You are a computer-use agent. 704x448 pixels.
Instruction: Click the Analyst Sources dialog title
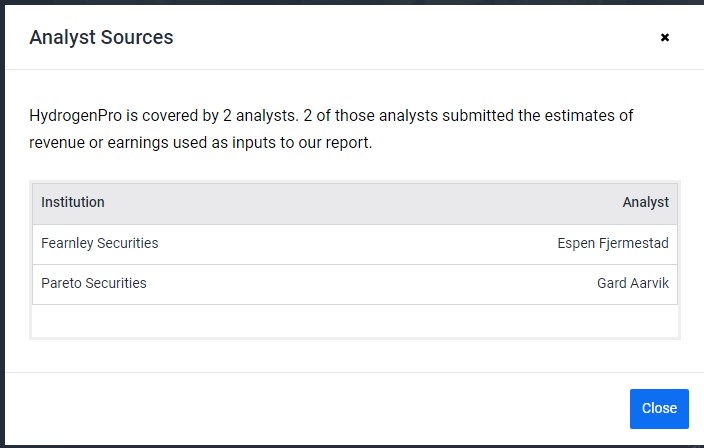pos(101,38)
